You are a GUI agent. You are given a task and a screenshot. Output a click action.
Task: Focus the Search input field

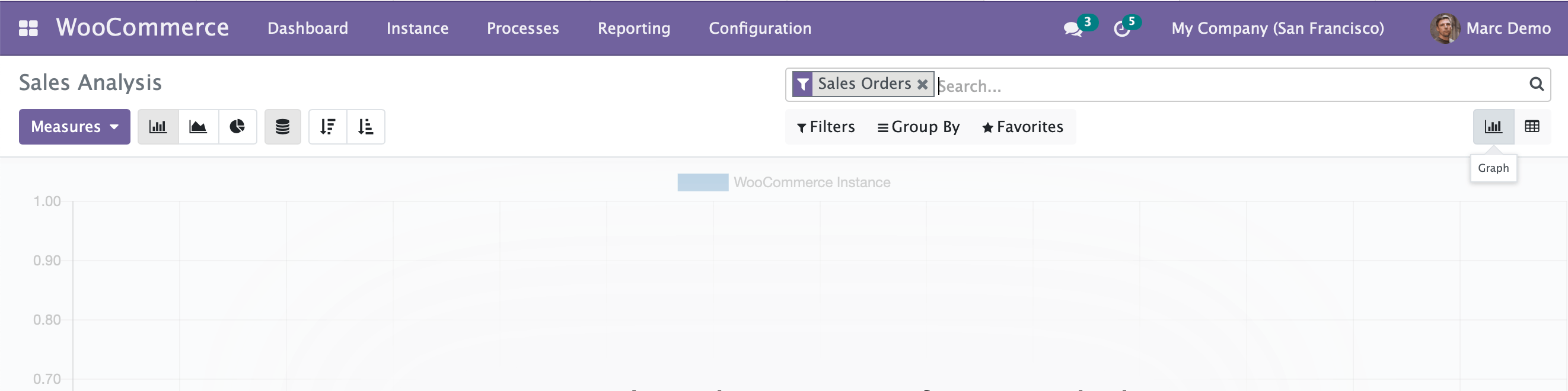coord(1229,86)
